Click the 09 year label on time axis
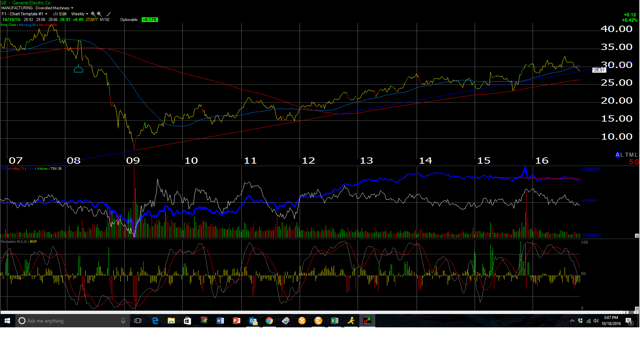Viewport: 640px width, 360px height. pos(133,160)
